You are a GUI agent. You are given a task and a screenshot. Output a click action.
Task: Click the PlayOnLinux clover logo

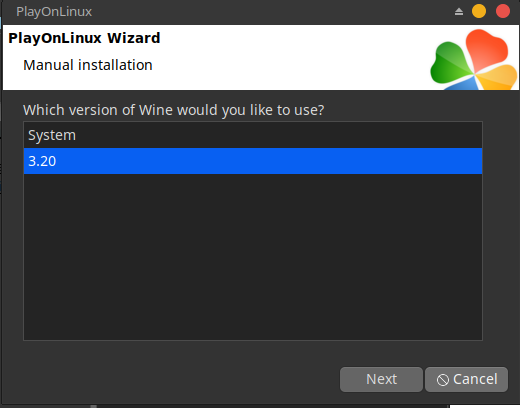(x=474, y=60)
